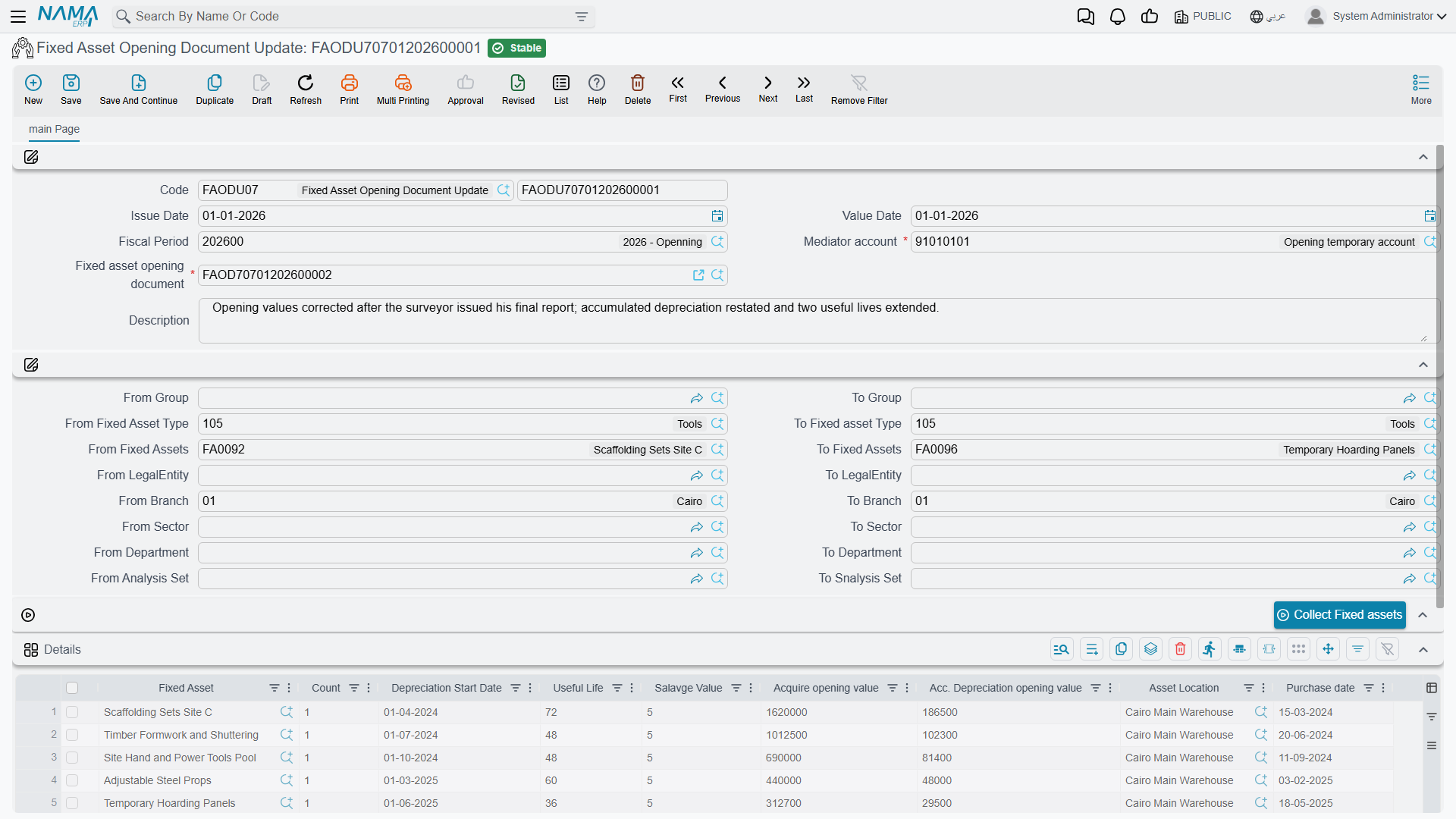The height and width of the screenshot is (819, 1456).
Task: Open Useful Life column menu
Action: point(632,688)
